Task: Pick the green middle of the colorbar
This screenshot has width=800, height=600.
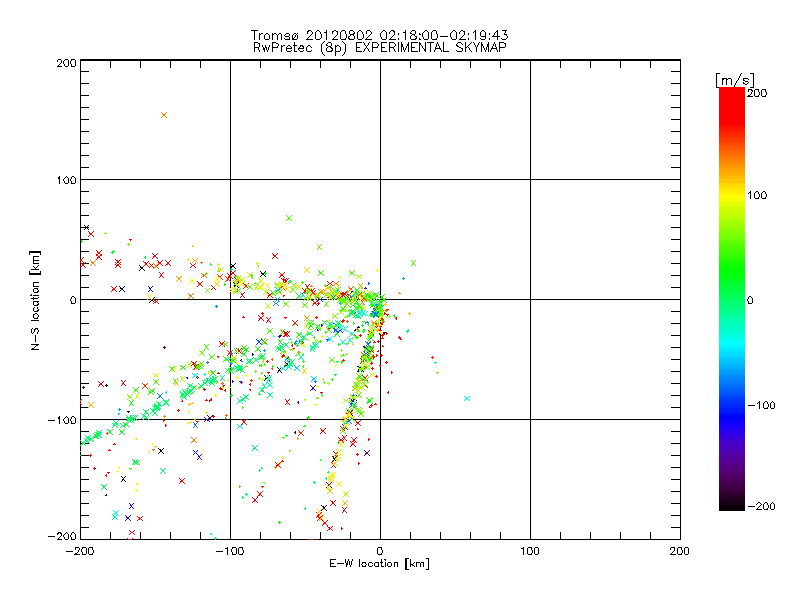Action: [731, 299]
